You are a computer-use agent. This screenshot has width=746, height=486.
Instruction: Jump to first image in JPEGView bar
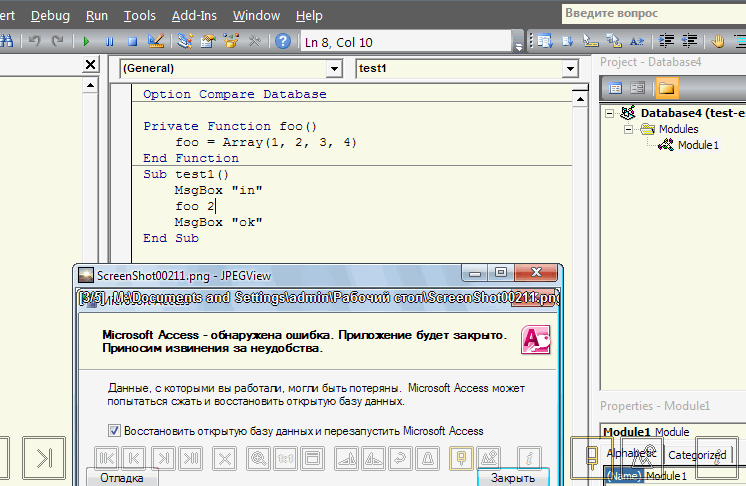[107, 459]
